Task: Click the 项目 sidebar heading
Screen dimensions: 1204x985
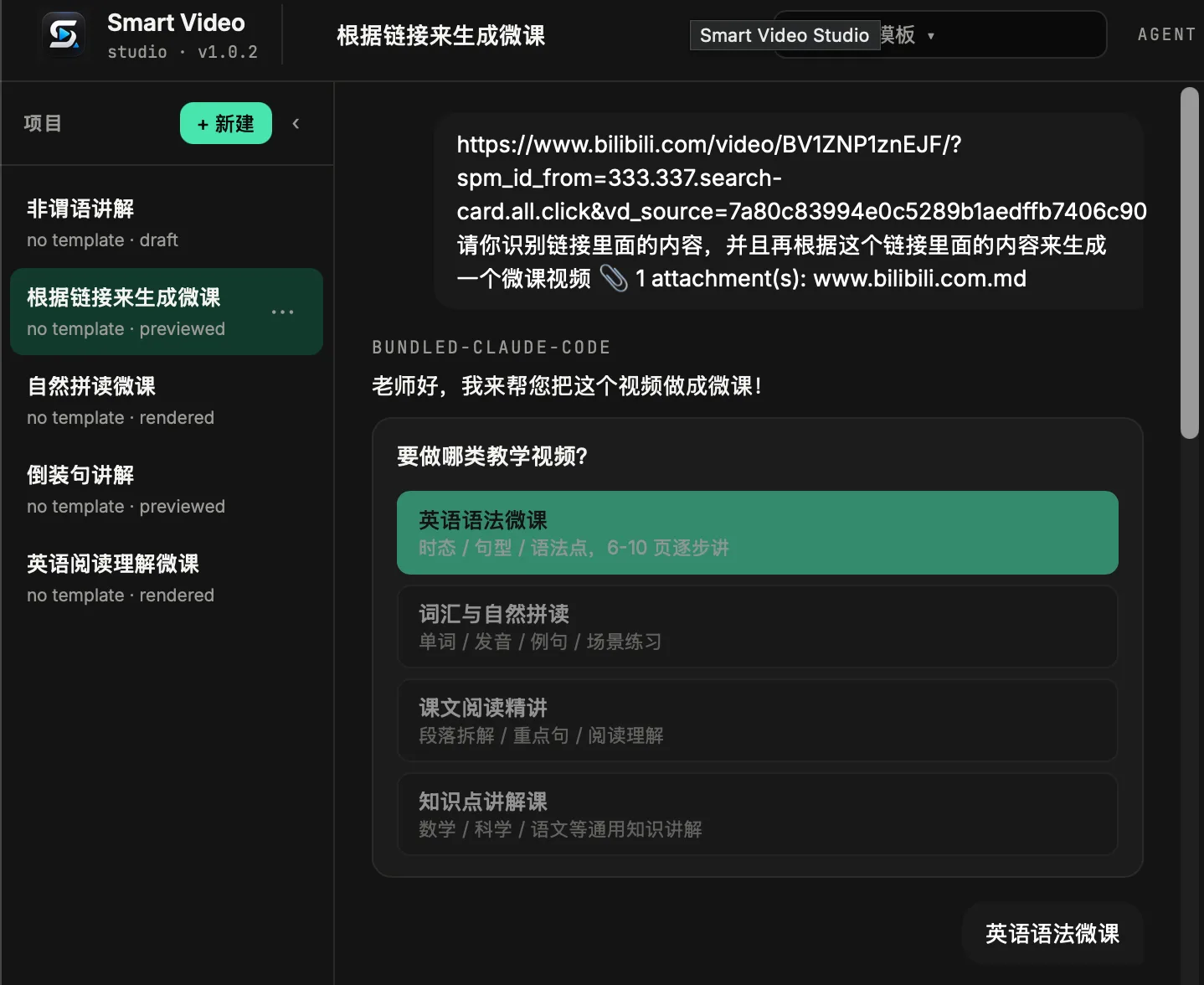Action: [43, 123]
